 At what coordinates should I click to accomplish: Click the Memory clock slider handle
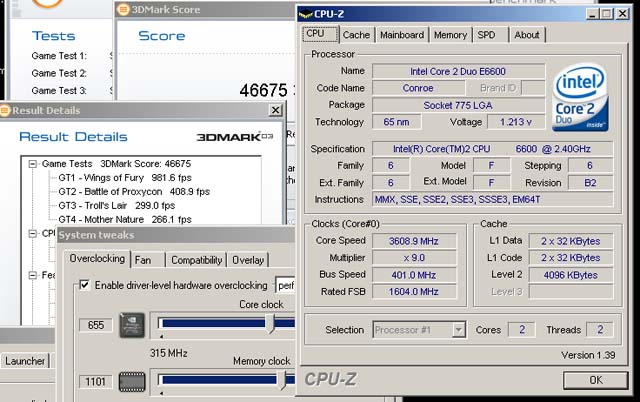(x=282, y=380)
